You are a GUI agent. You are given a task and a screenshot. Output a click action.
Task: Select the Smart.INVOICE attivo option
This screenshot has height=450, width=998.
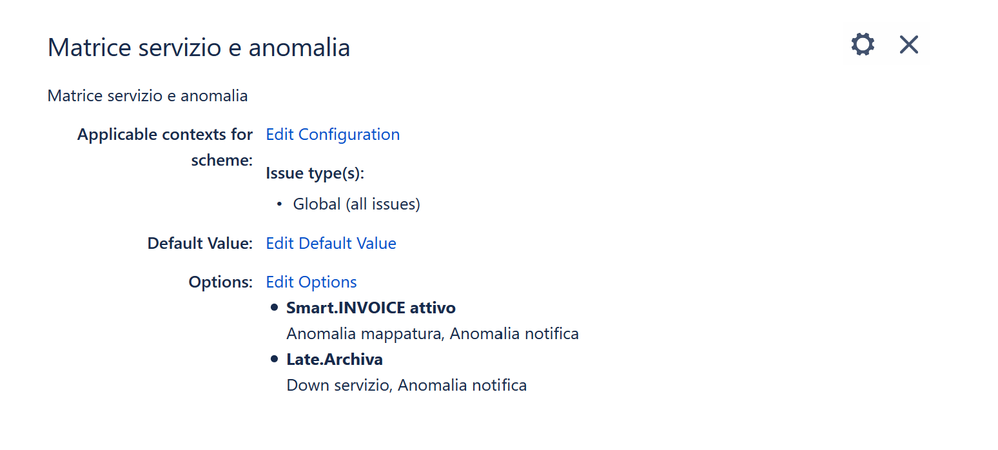point(371,308)
